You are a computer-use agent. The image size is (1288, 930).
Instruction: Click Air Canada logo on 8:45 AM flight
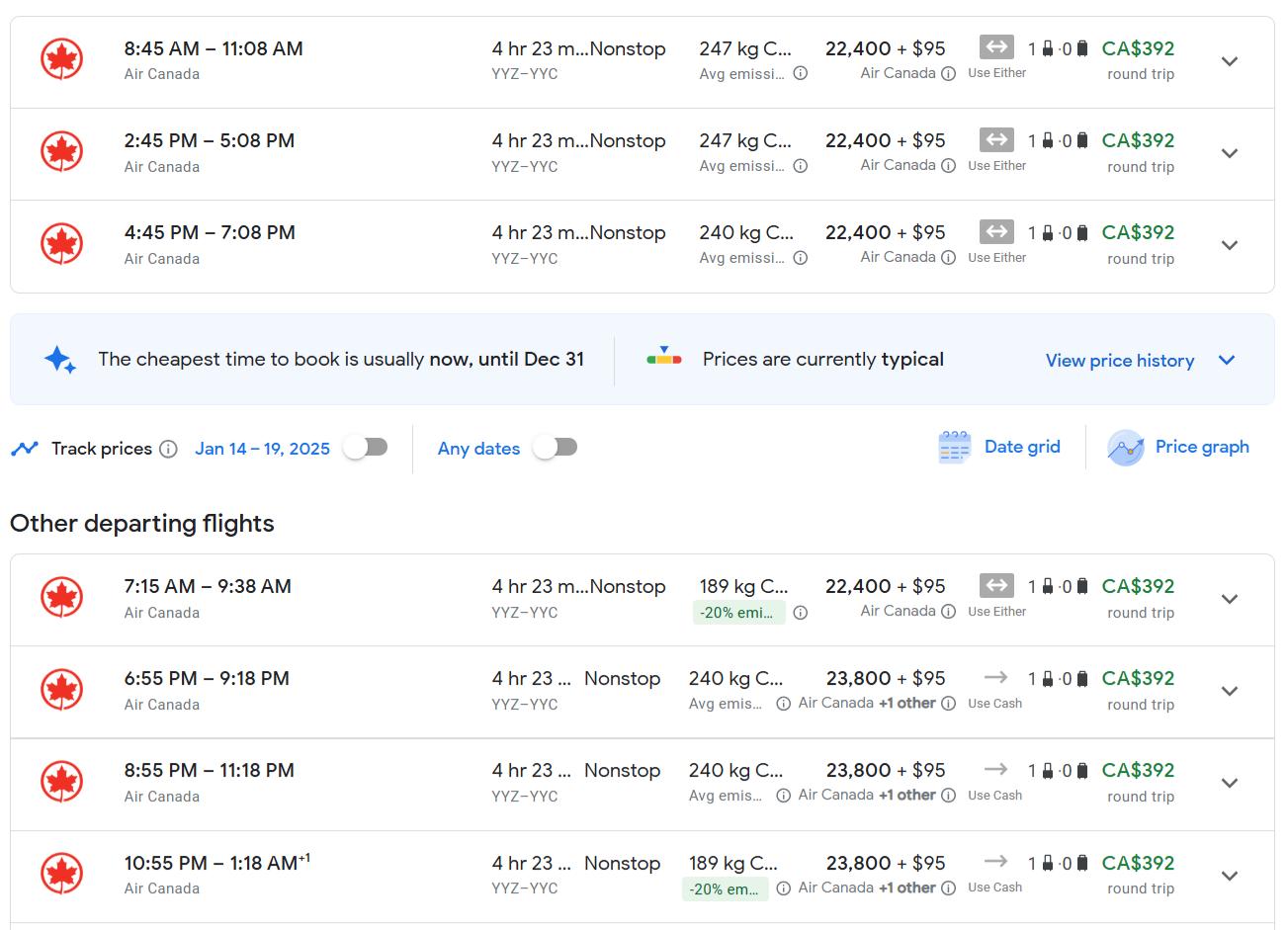coord(61,60)
